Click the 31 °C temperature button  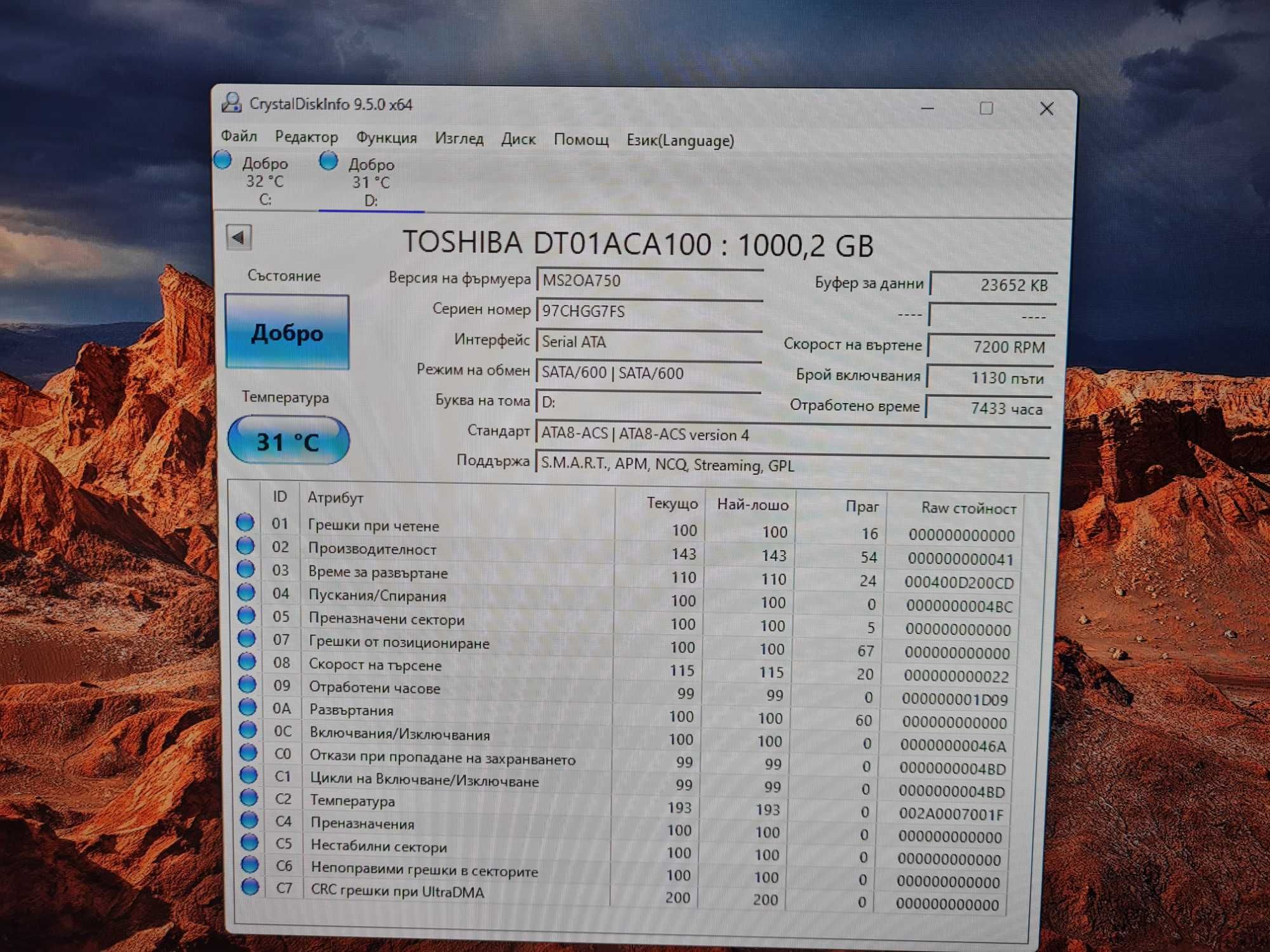point(288,440)
